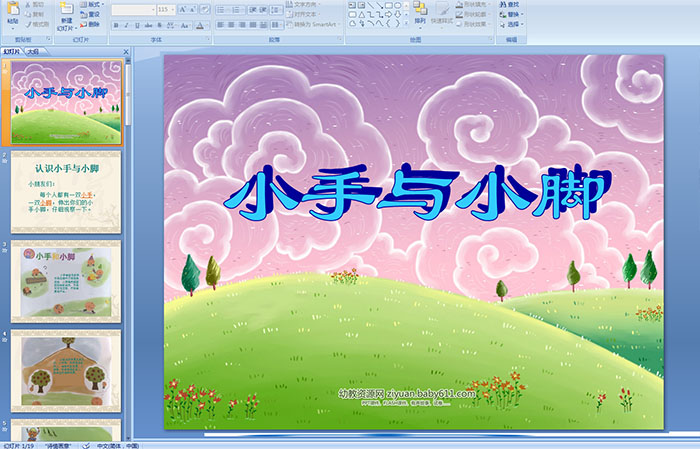Open the clipboard pane launcher

[48, 39]
